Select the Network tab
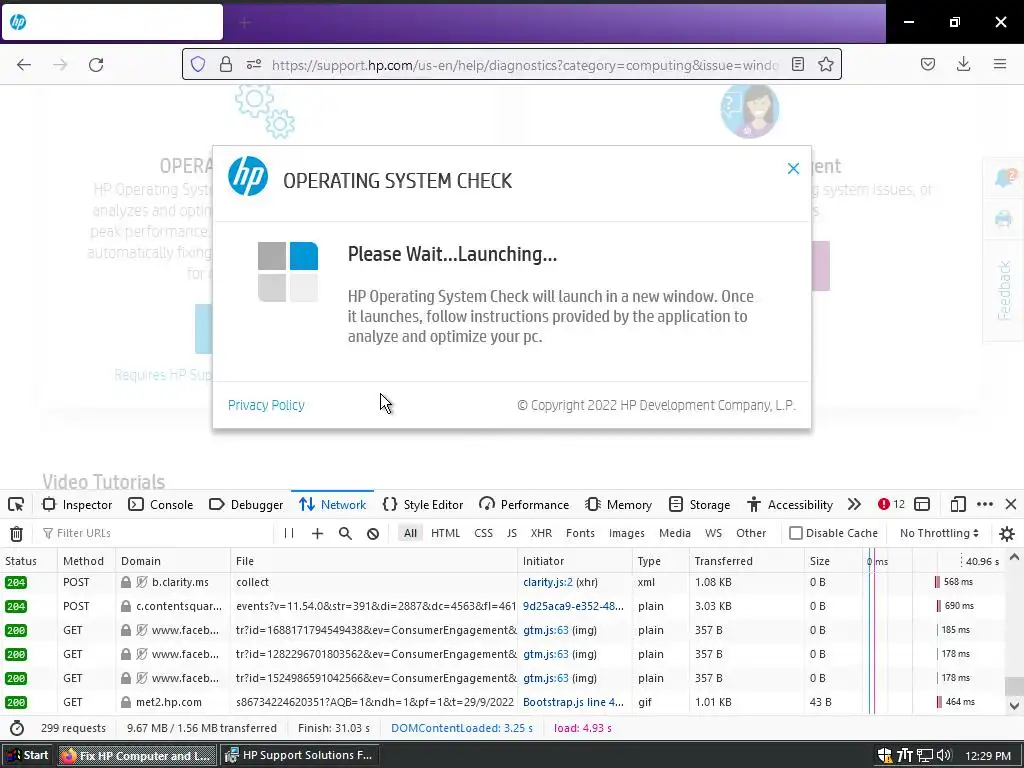This screenshot has width=1024, height=768. click(332, 504)
